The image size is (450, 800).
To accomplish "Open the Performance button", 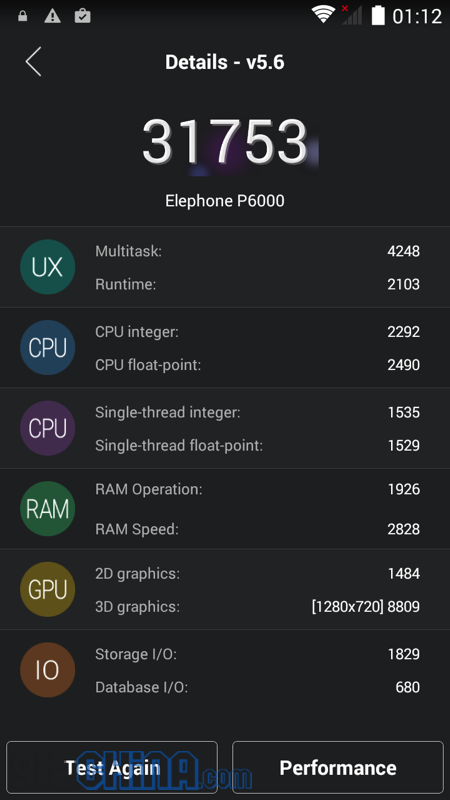I will [338, 767].
